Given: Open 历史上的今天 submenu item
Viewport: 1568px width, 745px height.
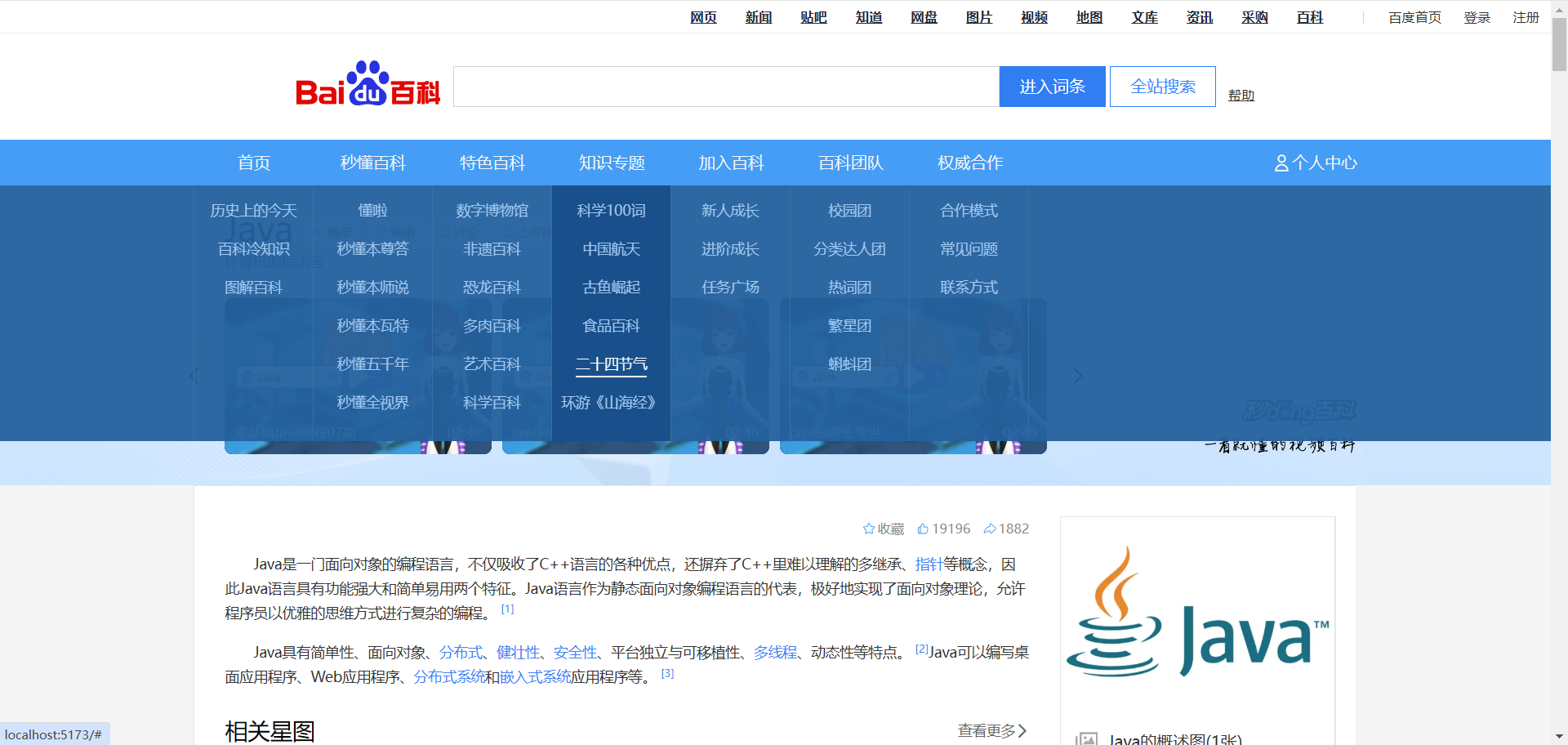Looking at the screenshot, I should [x=254, y=211].
